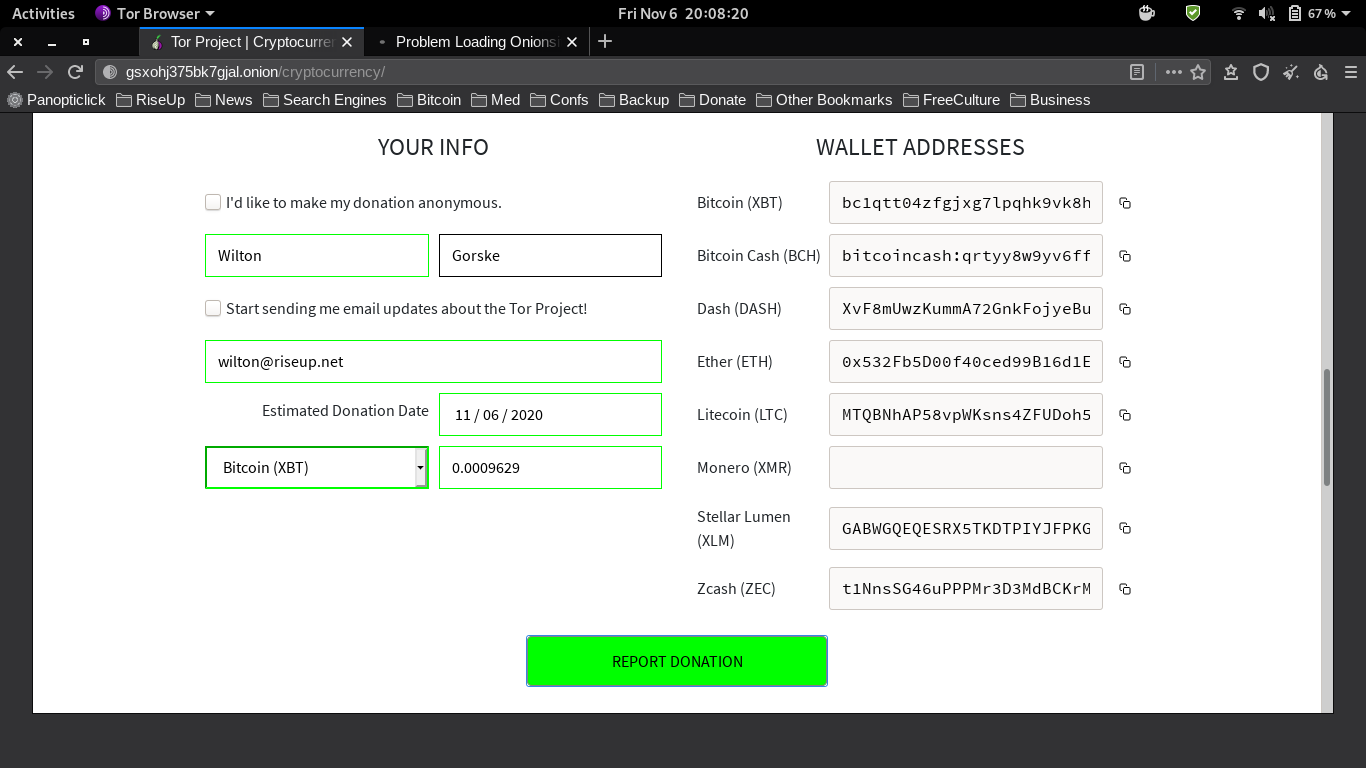This screenshot has height=768, width=1366.
Task: Open the Med bookmarks folder
Action: (x=496, y=100)
